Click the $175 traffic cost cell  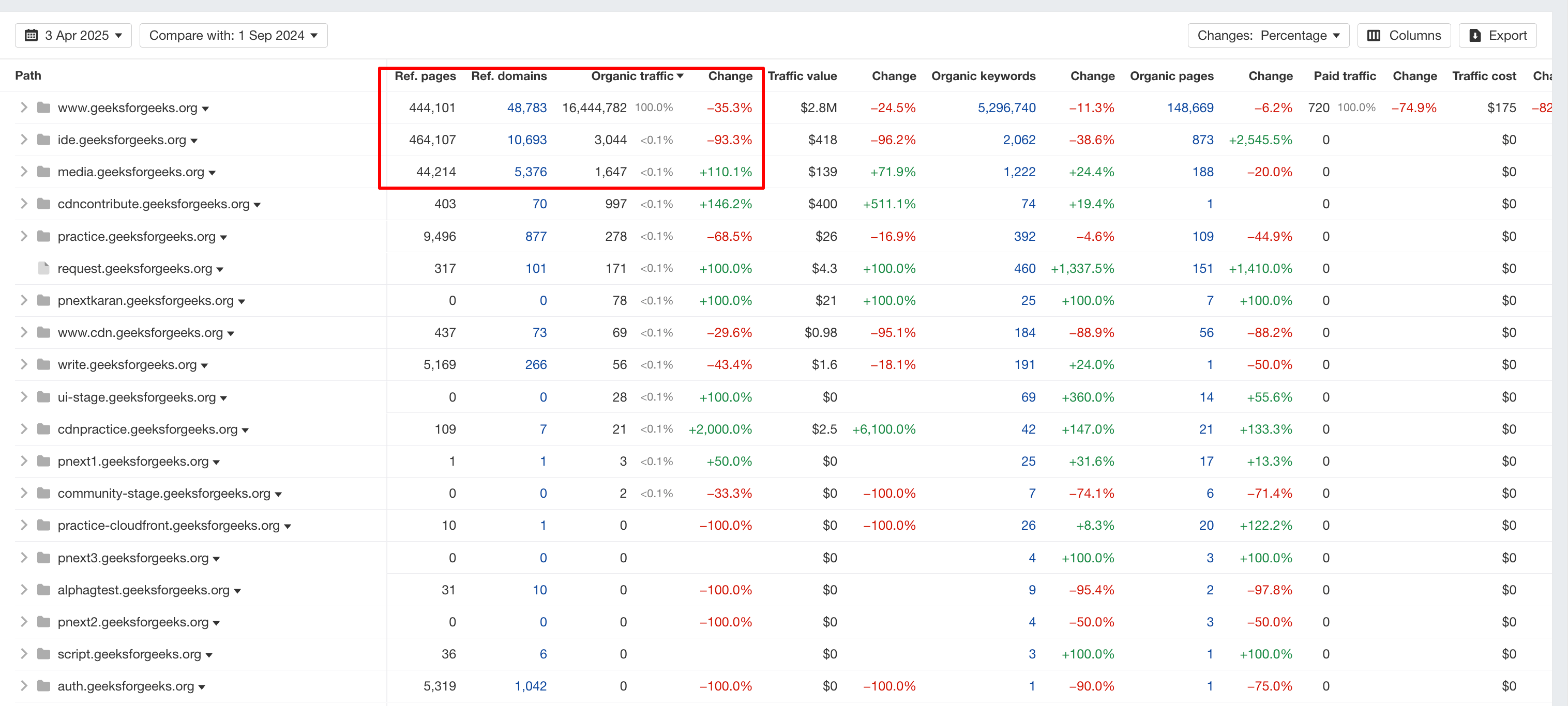1501,108
